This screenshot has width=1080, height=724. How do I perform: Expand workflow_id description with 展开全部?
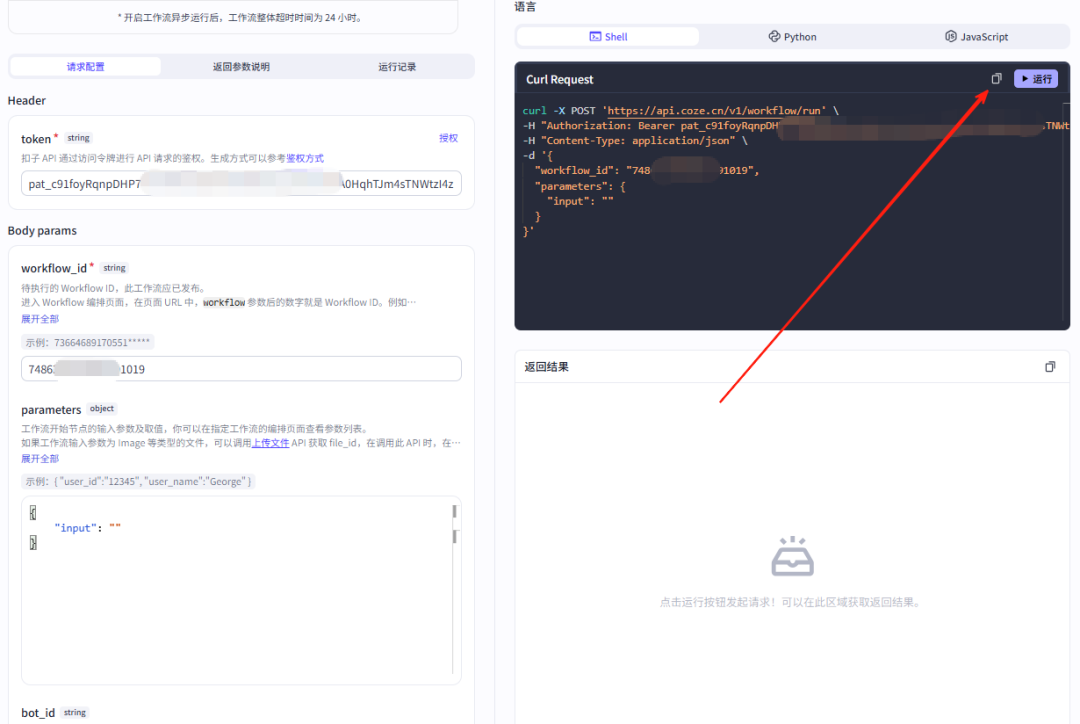pos(40,319)
